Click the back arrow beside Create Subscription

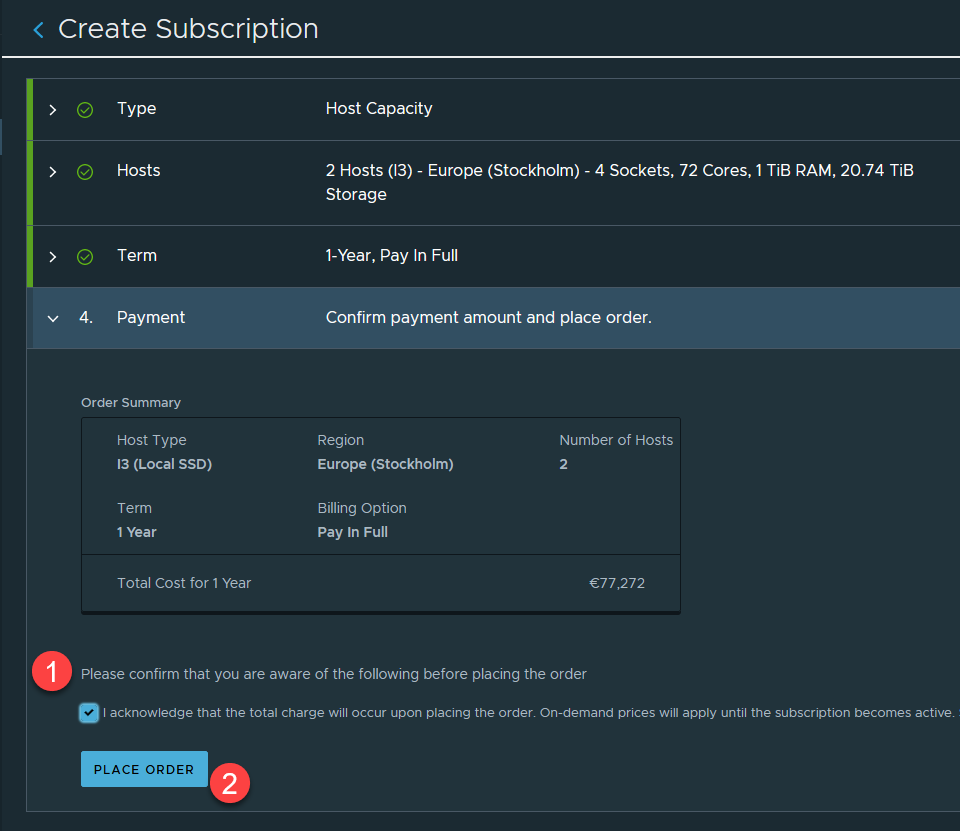[38, 30]
